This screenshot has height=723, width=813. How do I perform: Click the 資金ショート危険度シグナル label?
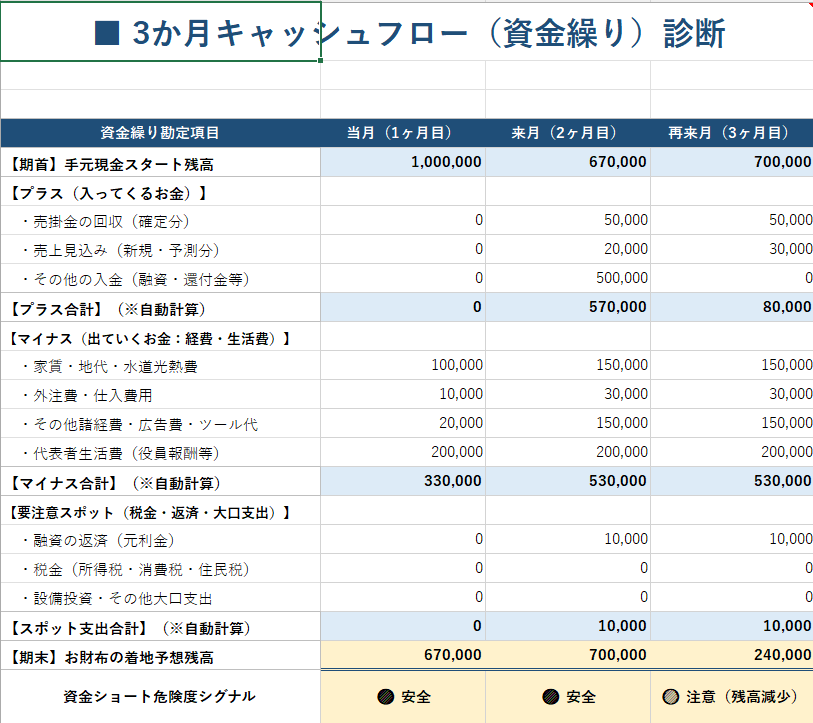point(160,697)
